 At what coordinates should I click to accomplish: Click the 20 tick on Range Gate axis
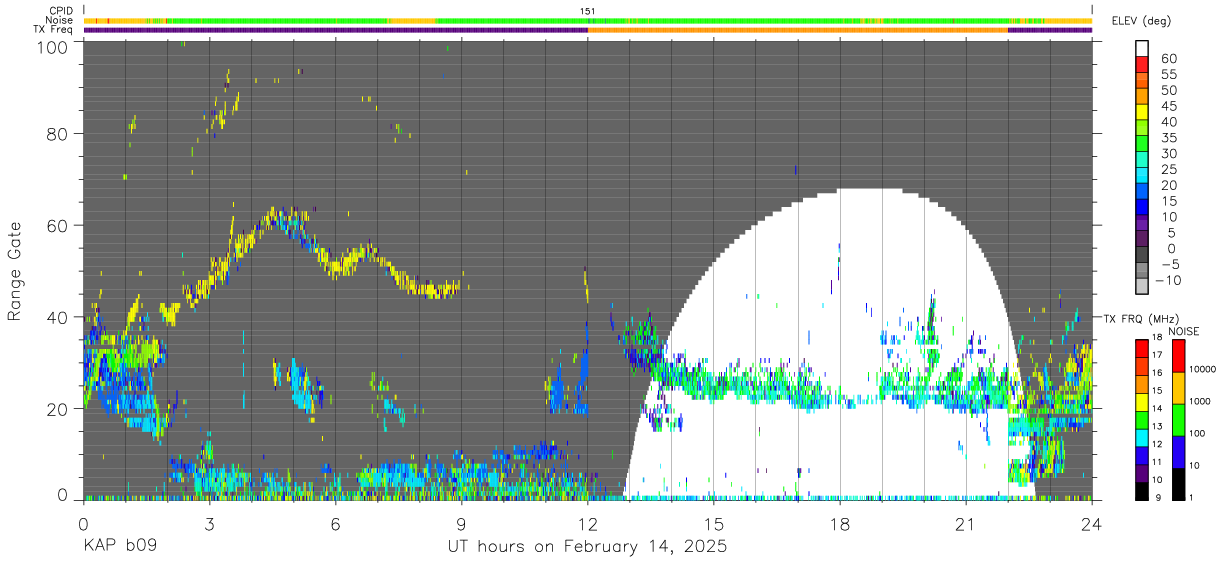coord(58,408)
